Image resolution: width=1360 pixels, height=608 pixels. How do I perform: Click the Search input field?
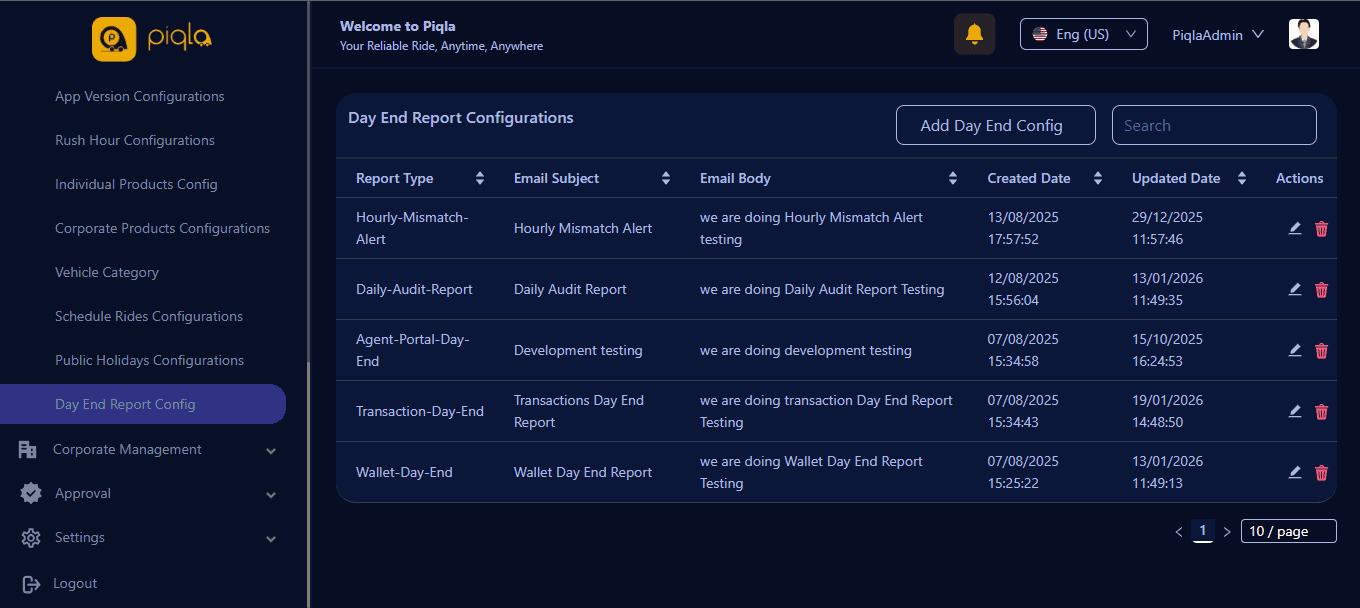coord(1214,125)
